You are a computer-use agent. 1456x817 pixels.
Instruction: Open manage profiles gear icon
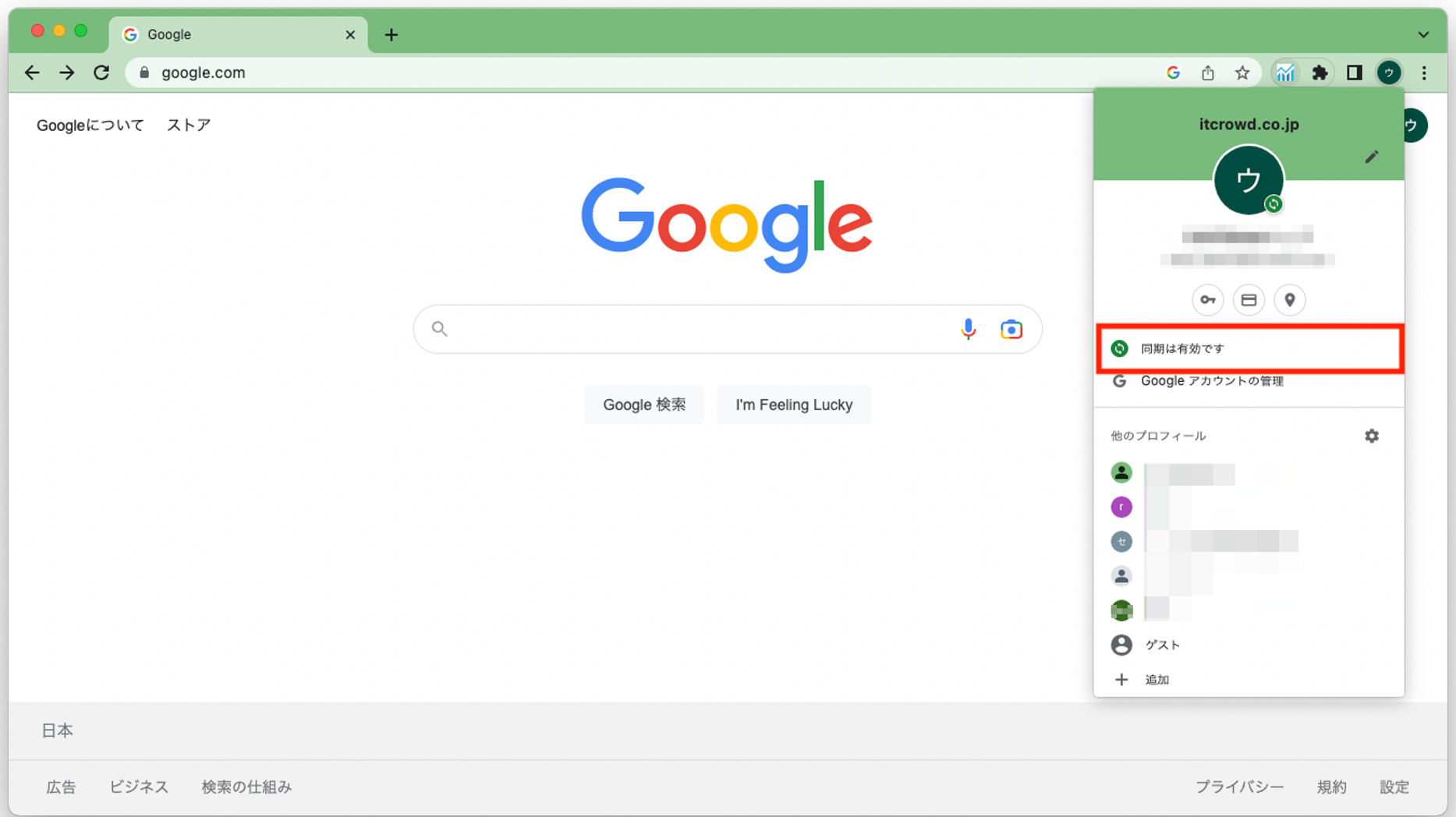[1372, 436]
